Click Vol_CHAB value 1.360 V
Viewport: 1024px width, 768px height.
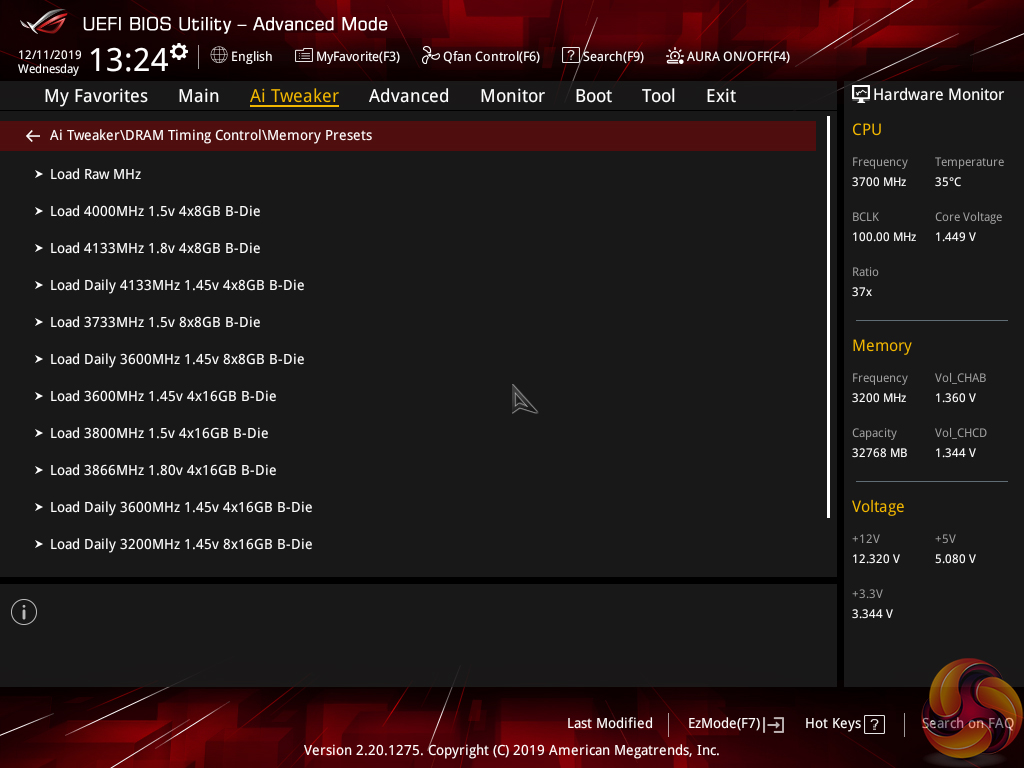955,398
